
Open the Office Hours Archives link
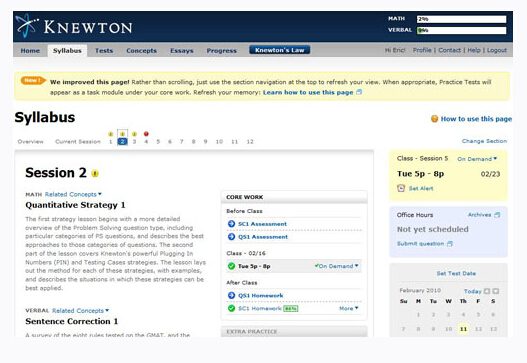480,215
